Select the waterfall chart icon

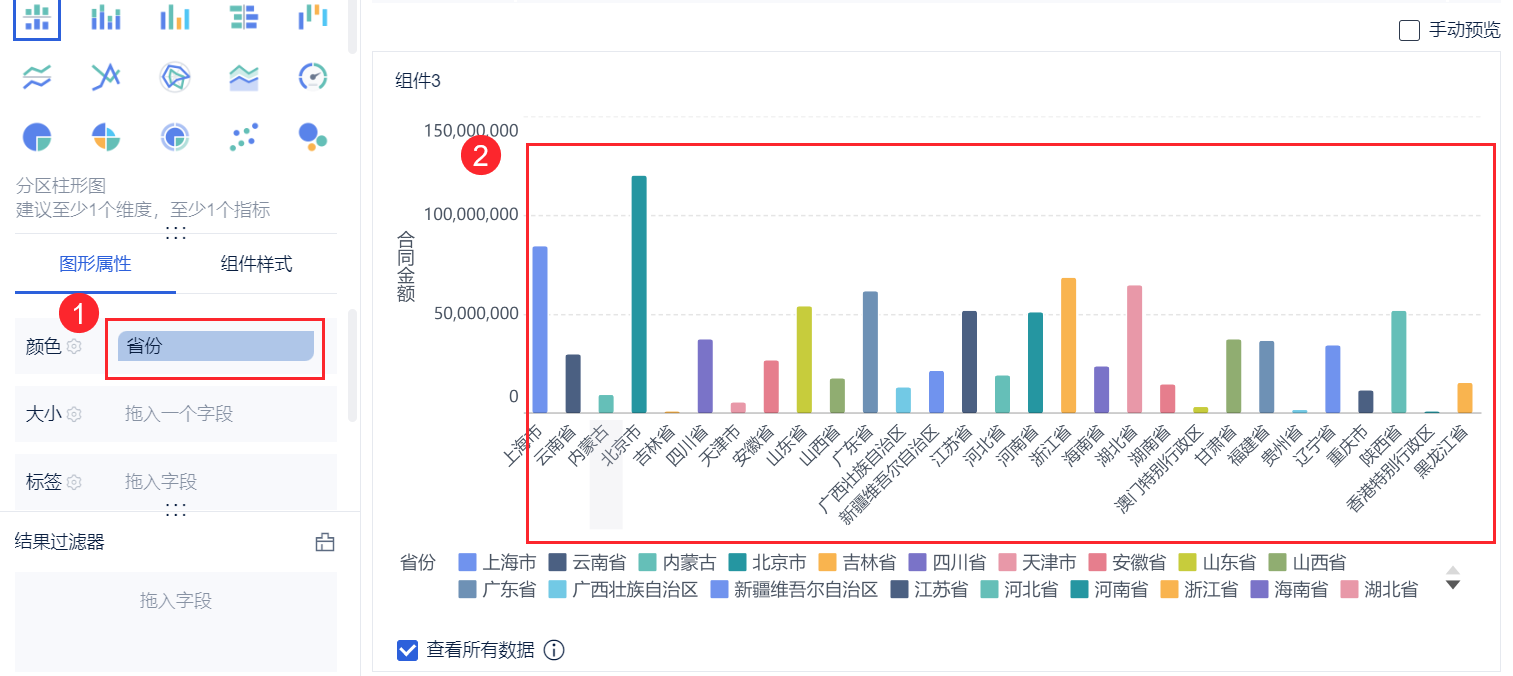tap(313, 16)
